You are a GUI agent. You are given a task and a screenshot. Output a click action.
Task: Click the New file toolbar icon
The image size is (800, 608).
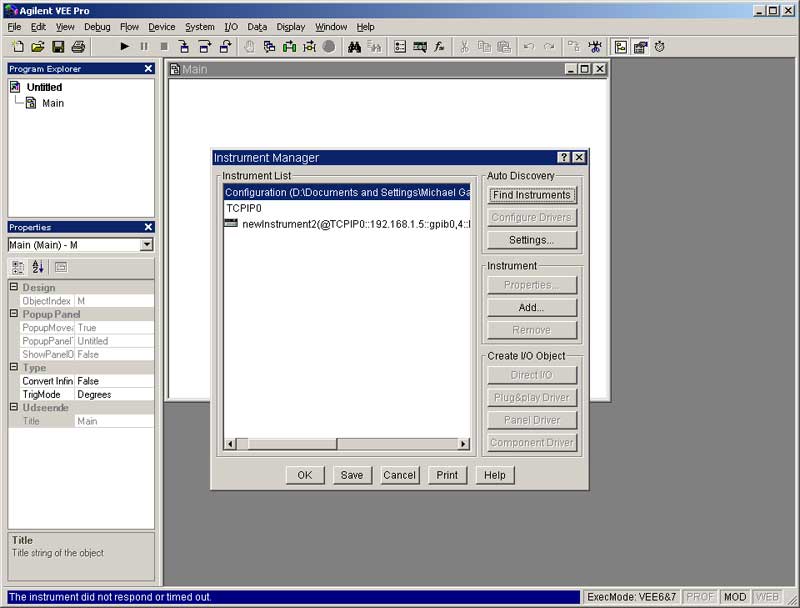[x=17, y=47]
